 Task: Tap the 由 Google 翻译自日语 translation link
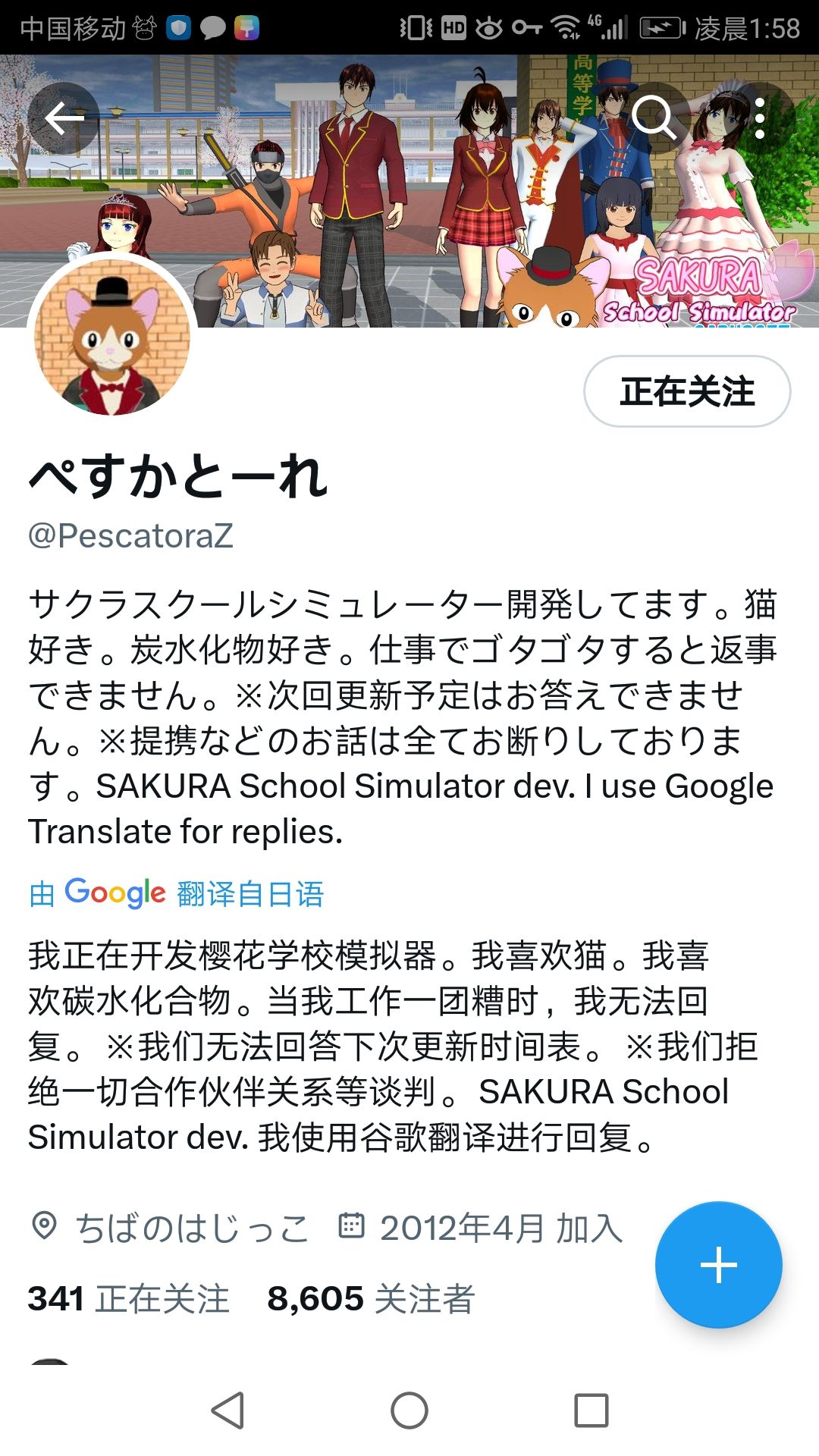pyautogui.click(x=177, y=893)
